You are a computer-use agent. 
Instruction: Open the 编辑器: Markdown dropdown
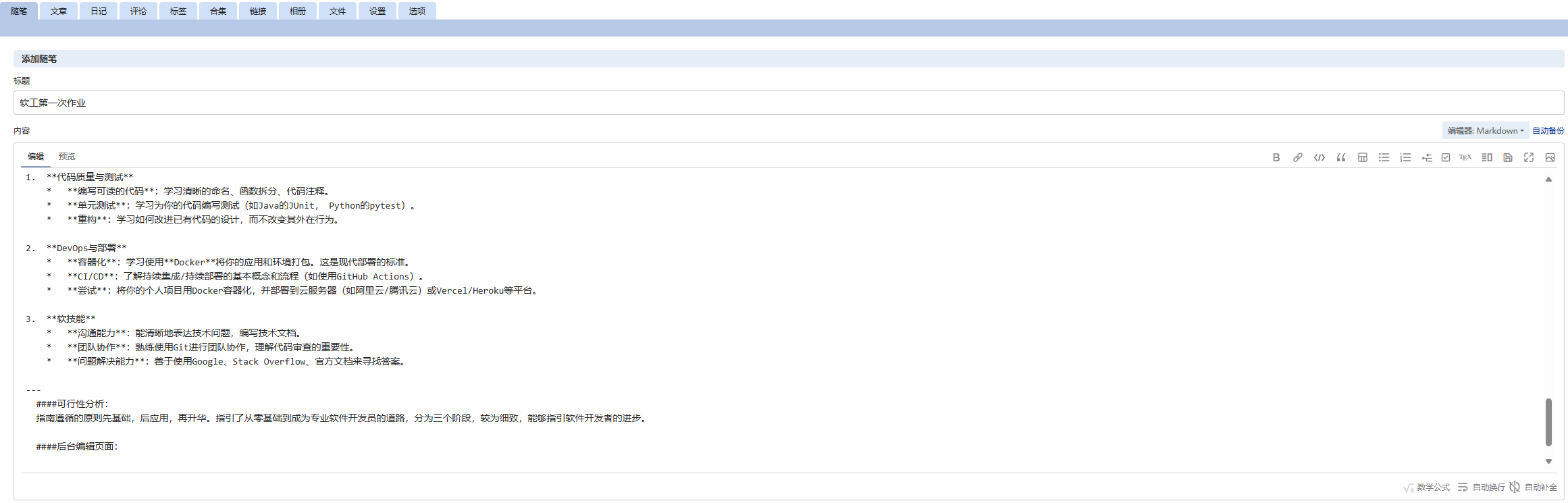tap(1485, 131)
